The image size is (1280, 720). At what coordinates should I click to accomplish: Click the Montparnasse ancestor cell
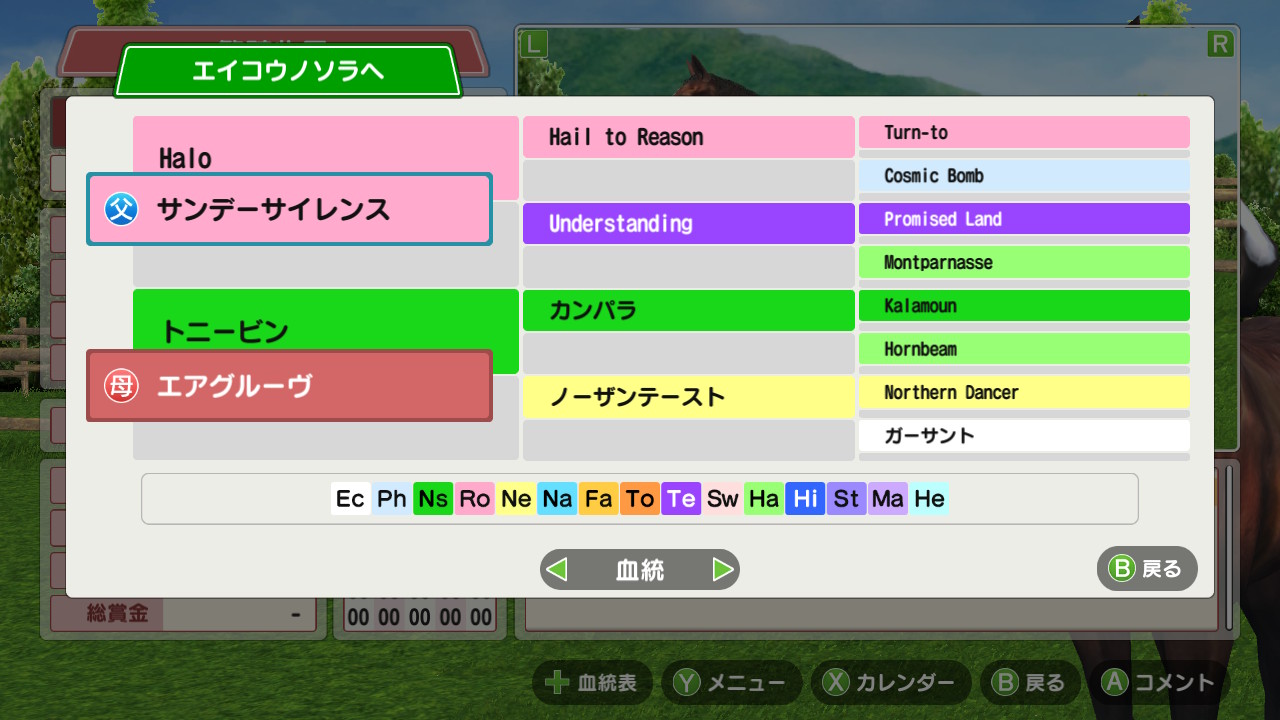pos(1024,262)
